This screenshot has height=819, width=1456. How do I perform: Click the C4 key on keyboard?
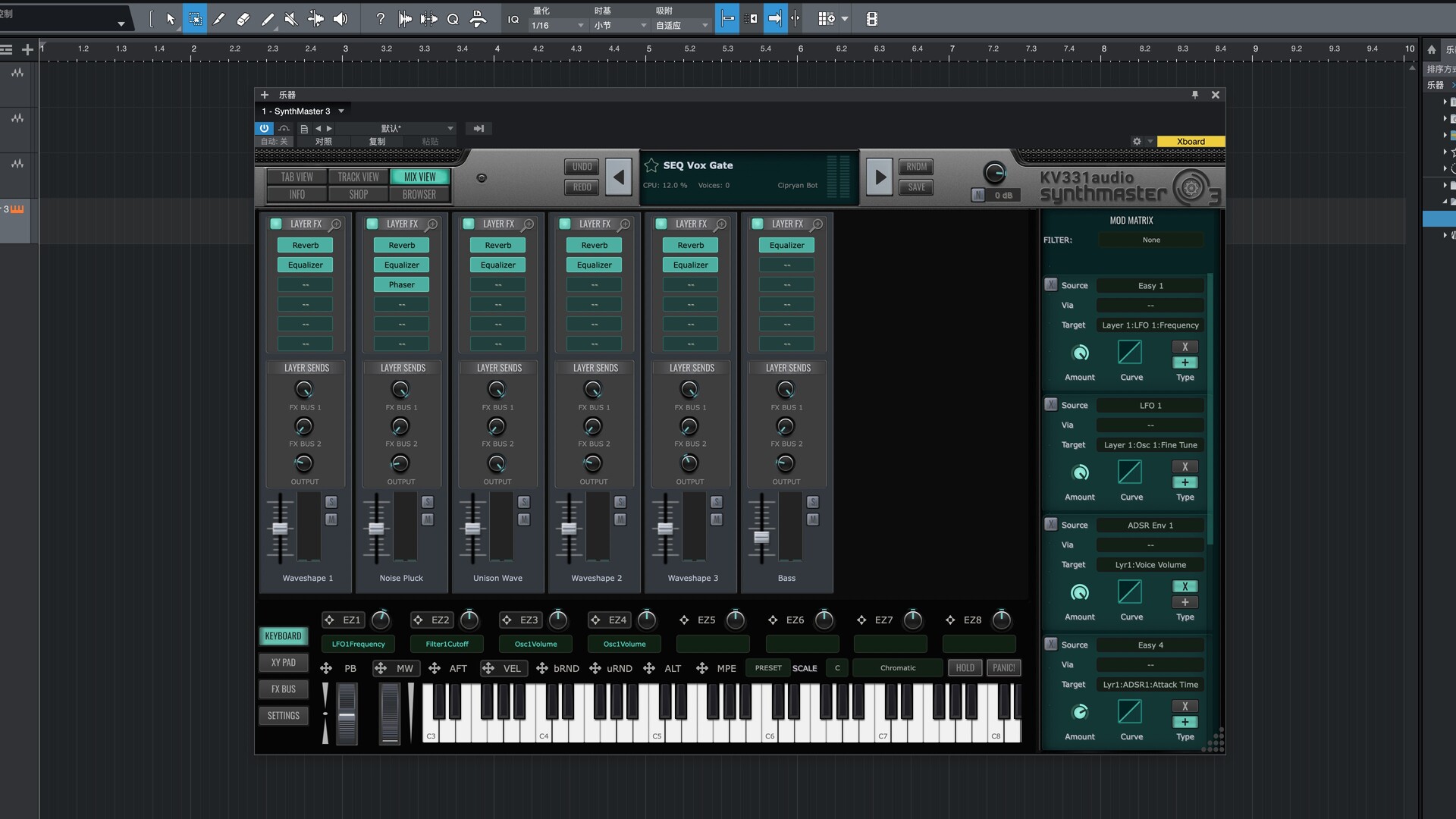544,730
